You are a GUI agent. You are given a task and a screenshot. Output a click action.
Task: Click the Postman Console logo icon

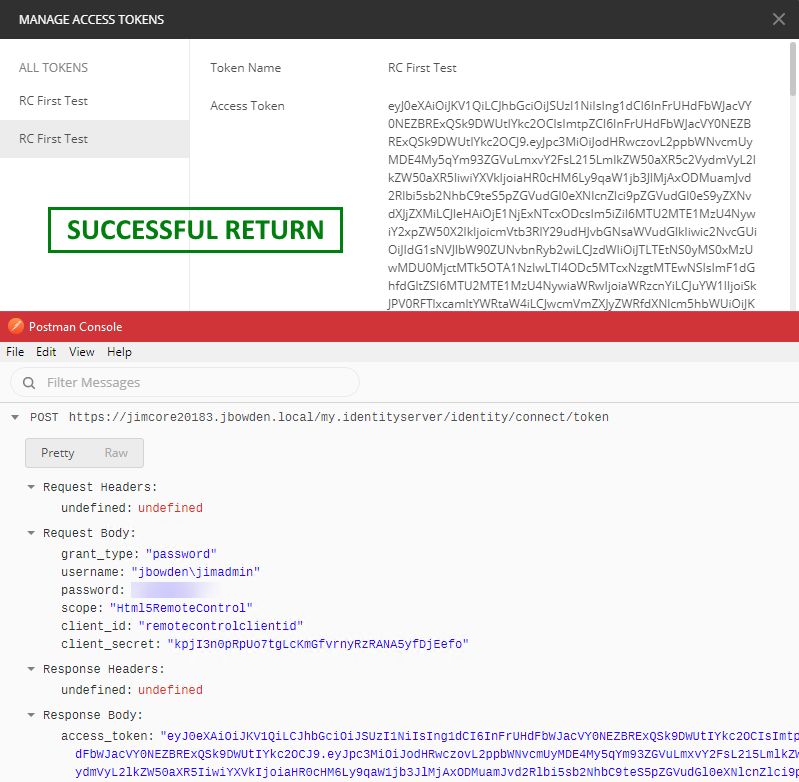pos(15,326)
